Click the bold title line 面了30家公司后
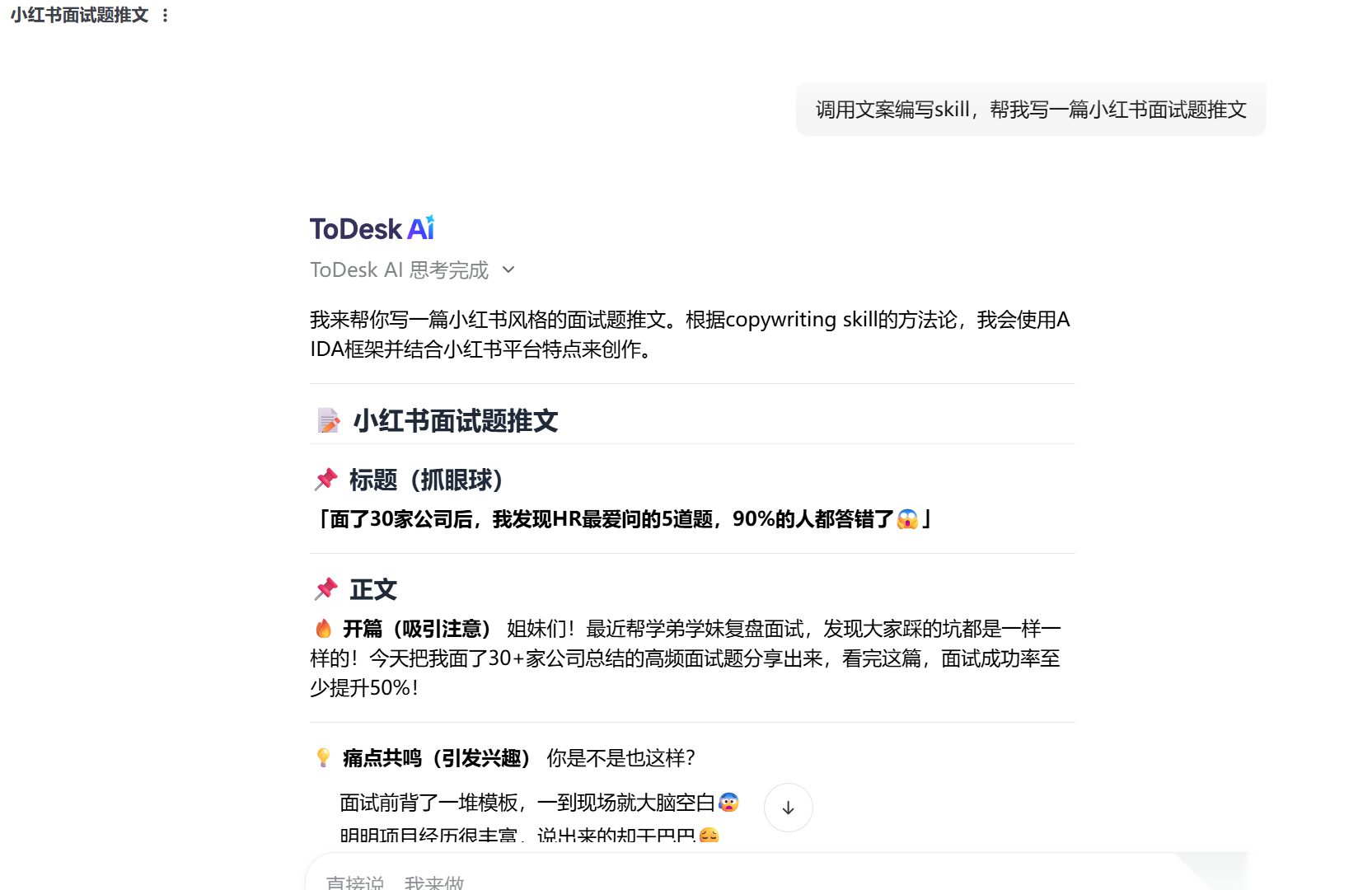This screenshot has width=1372, height=890. [621, 519]
